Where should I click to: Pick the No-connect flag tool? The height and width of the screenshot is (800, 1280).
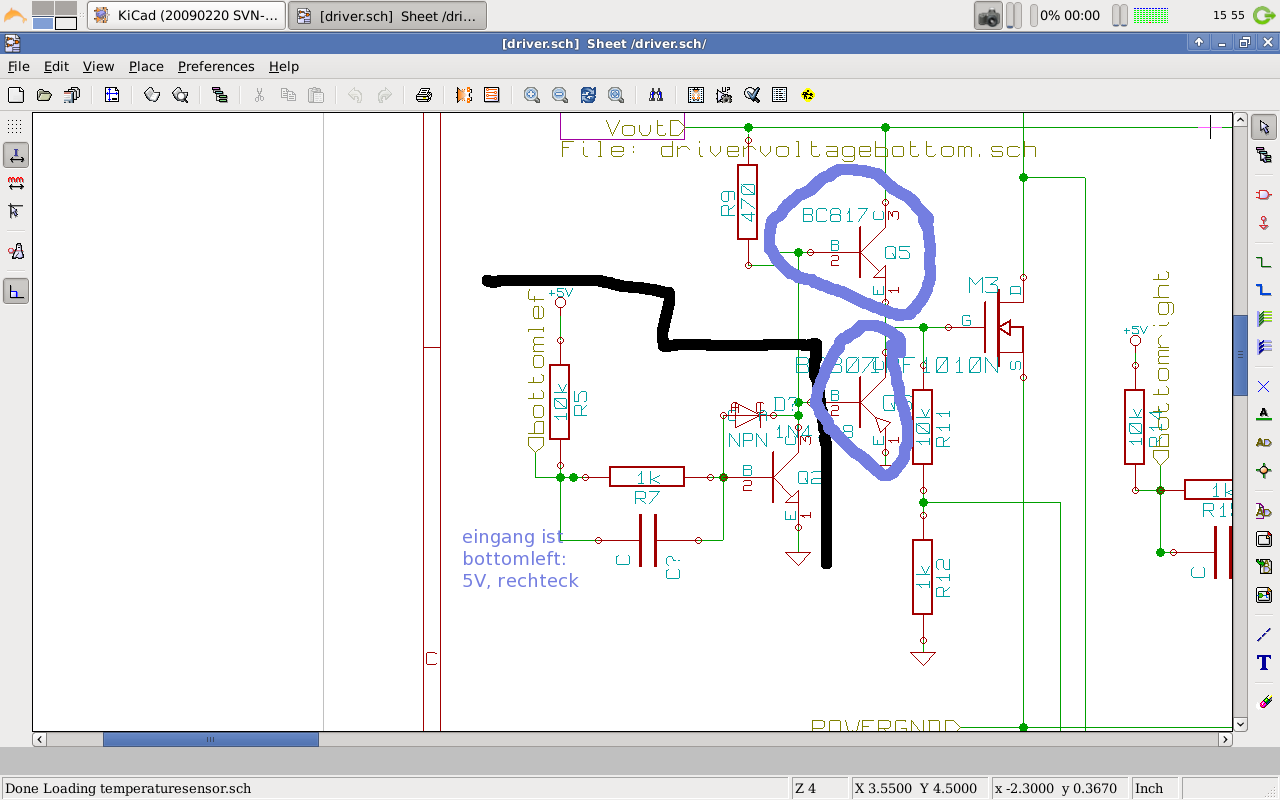coord(1264,386)
